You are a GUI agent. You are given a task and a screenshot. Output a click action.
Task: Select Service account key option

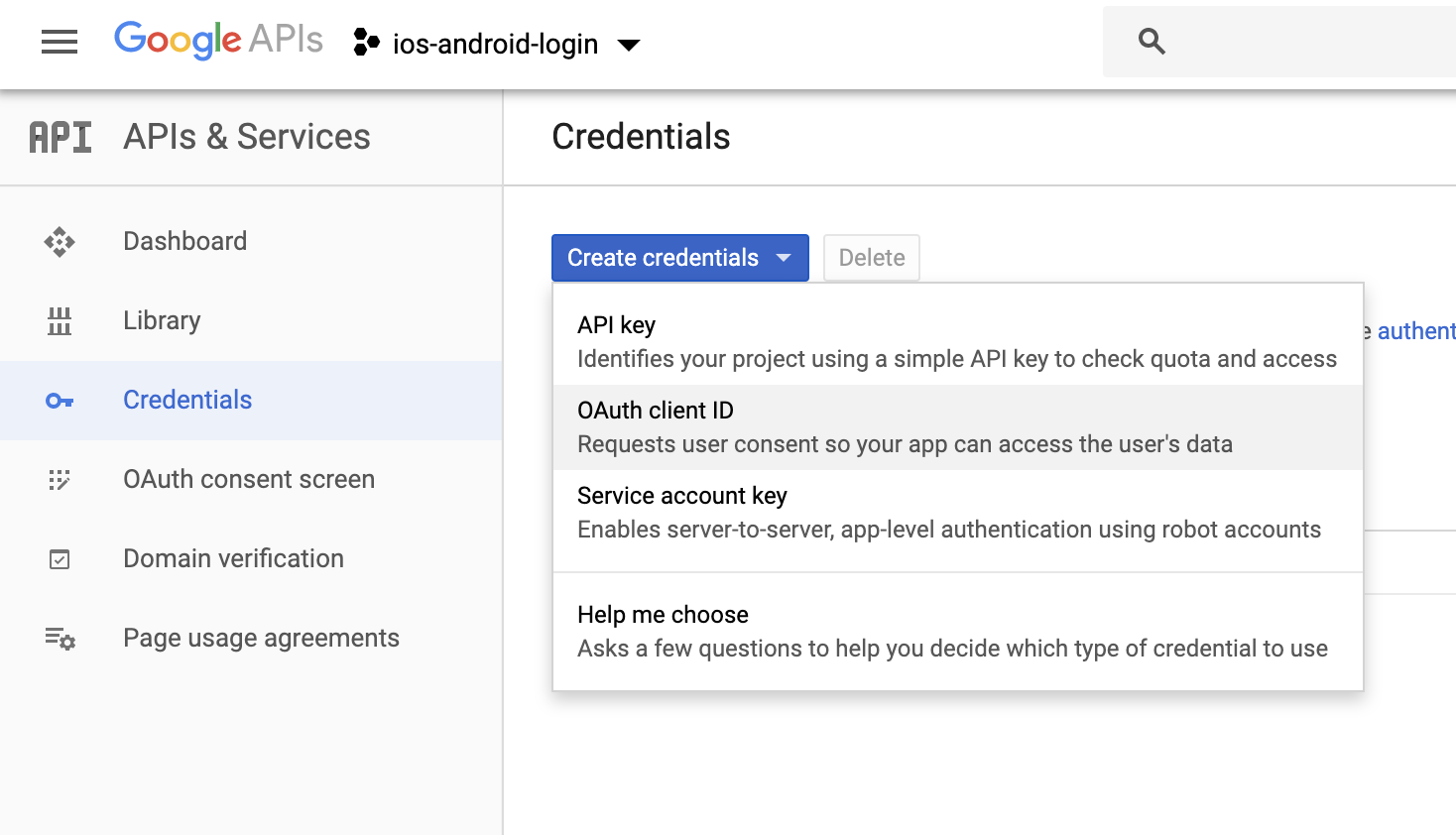[958, 513]
